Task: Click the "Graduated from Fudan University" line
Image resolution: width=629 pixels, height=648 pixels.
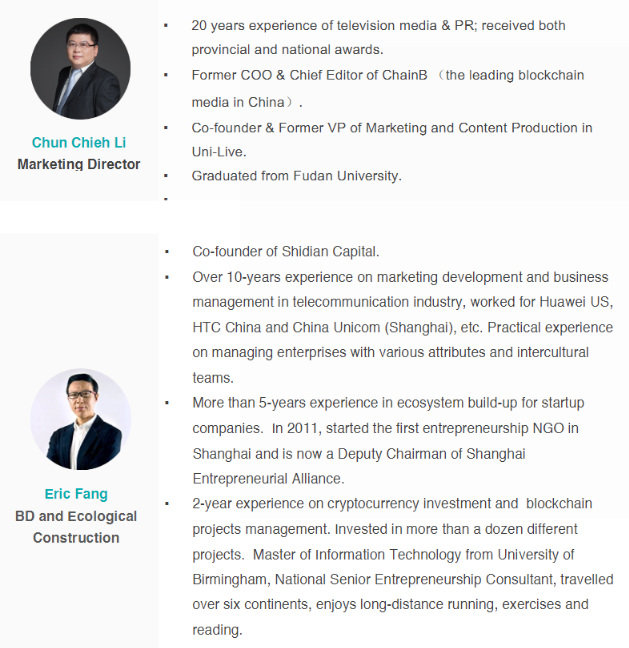Action: [x=296, y=176]
